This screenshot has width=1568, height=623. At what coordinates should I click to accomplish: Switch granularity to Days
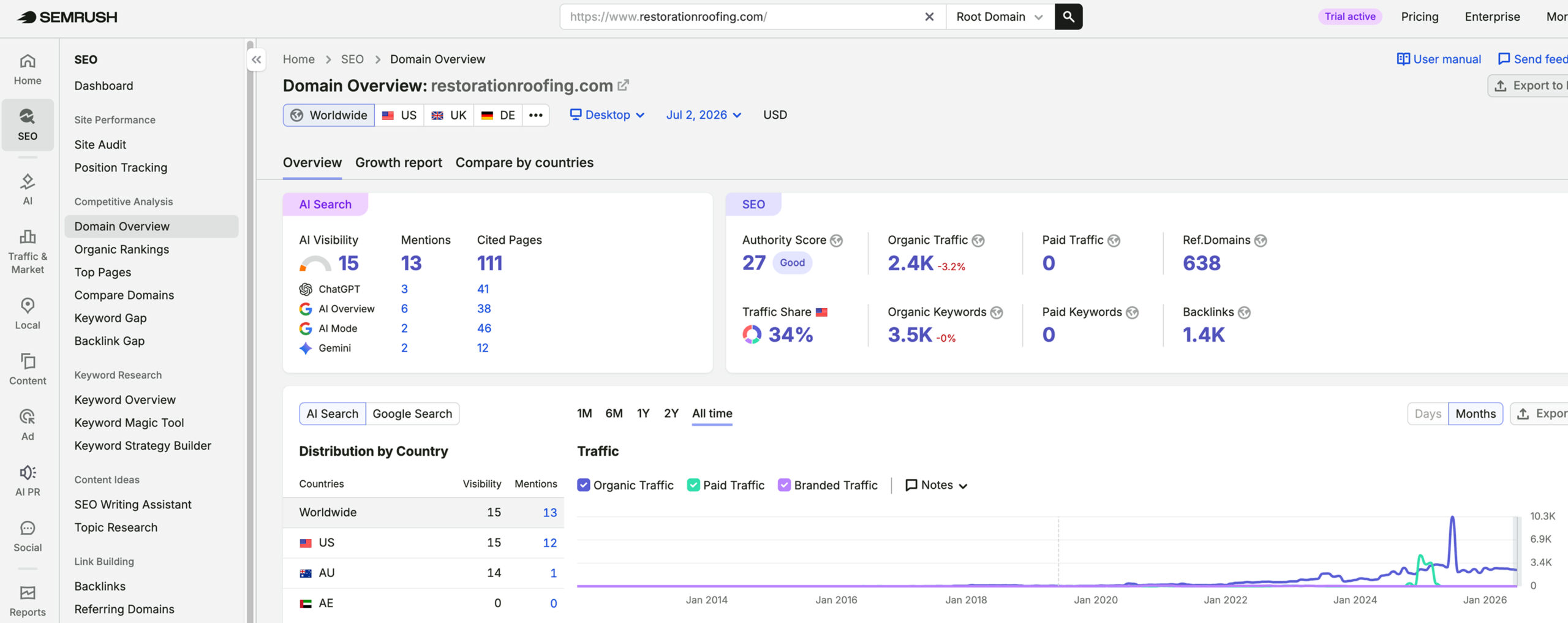[1428, 413]
